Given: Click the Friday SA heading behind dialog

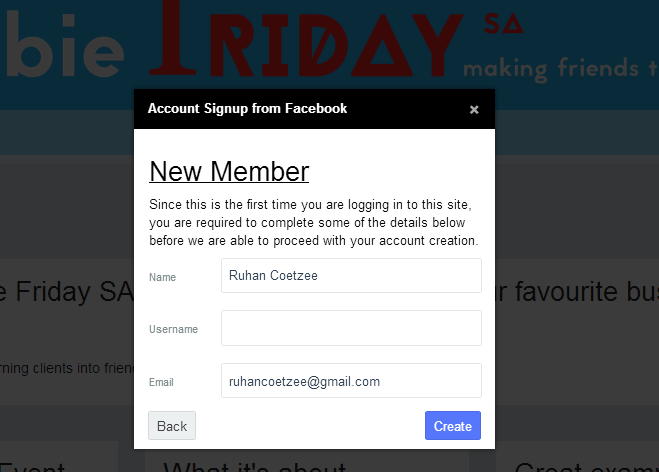Looking at the screenshot, I should pos(67,291).
